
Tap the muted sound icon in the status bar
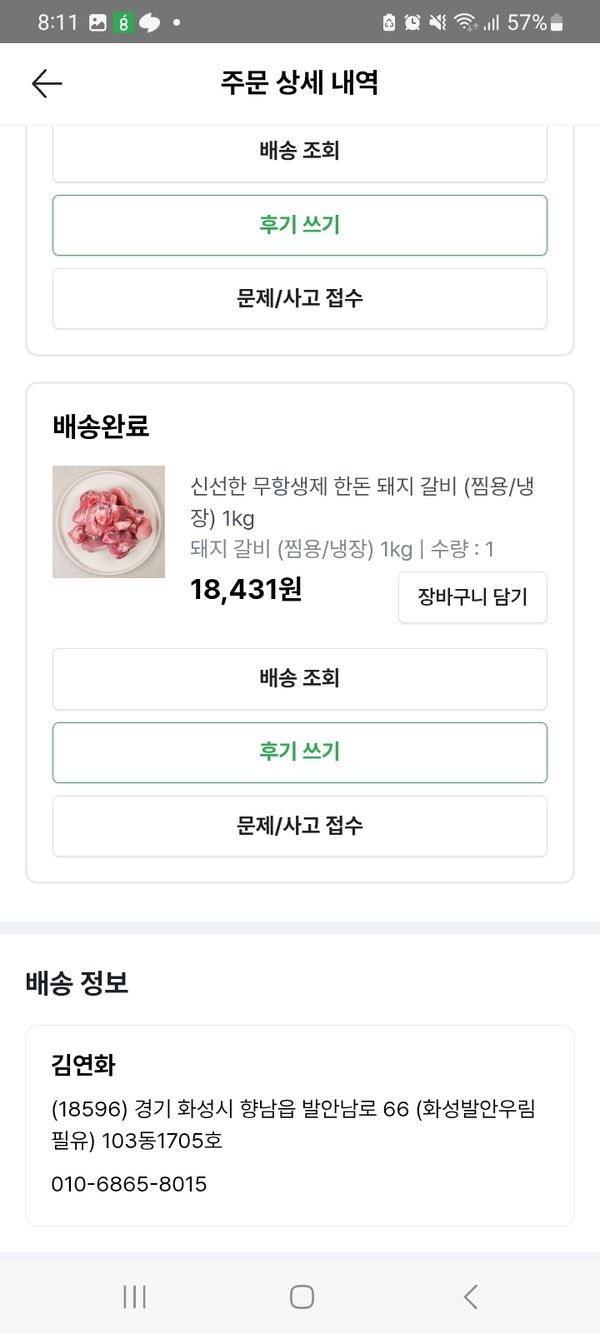click(x=438, y=22)
